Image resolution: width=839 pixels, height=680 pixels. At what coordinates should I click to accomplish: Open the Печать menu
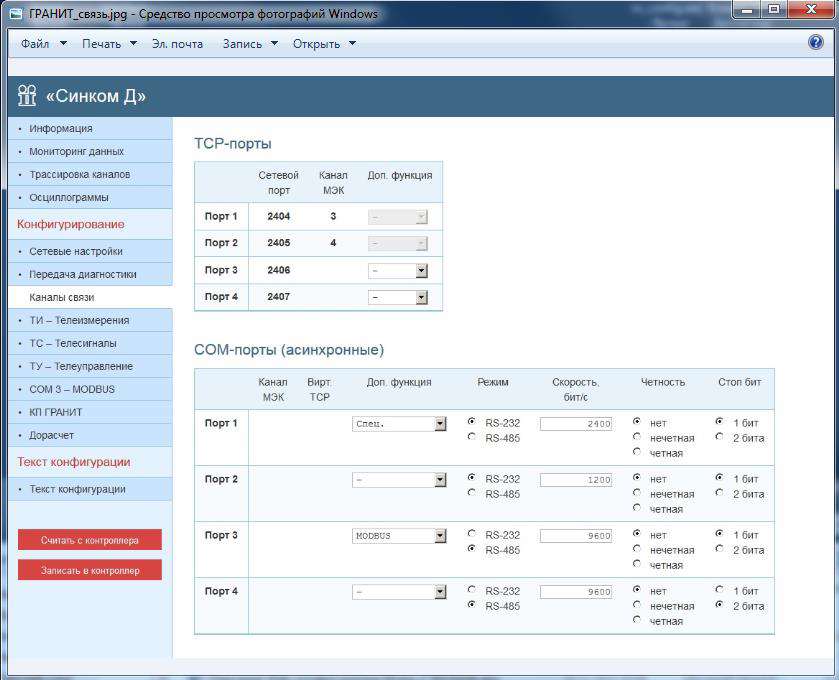point(110,44)
